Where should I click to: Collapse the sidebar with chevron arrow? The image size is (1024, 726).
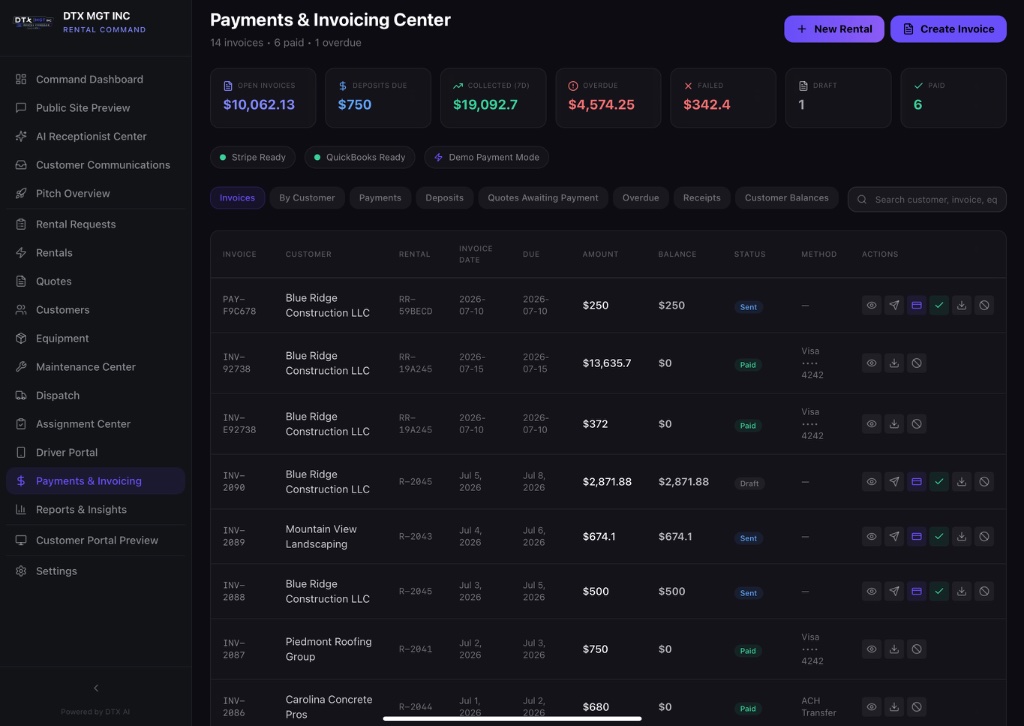(96, 688)
